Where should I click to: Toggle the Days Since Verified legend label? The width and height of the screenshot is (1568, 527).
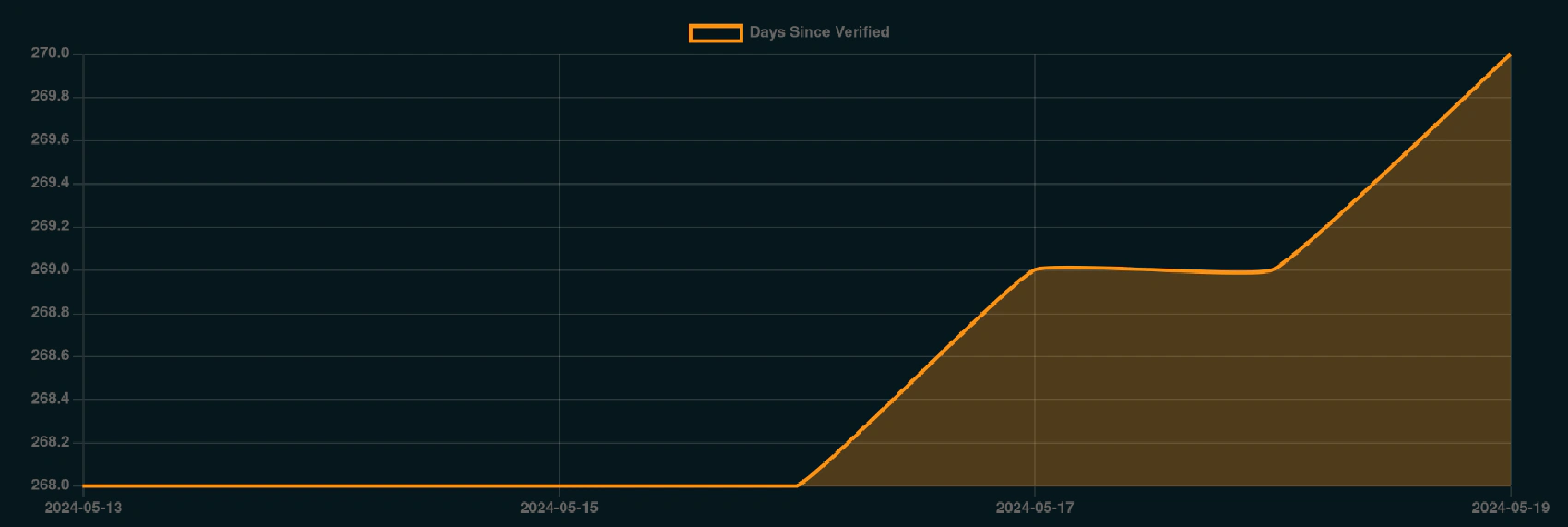[819, 32]
